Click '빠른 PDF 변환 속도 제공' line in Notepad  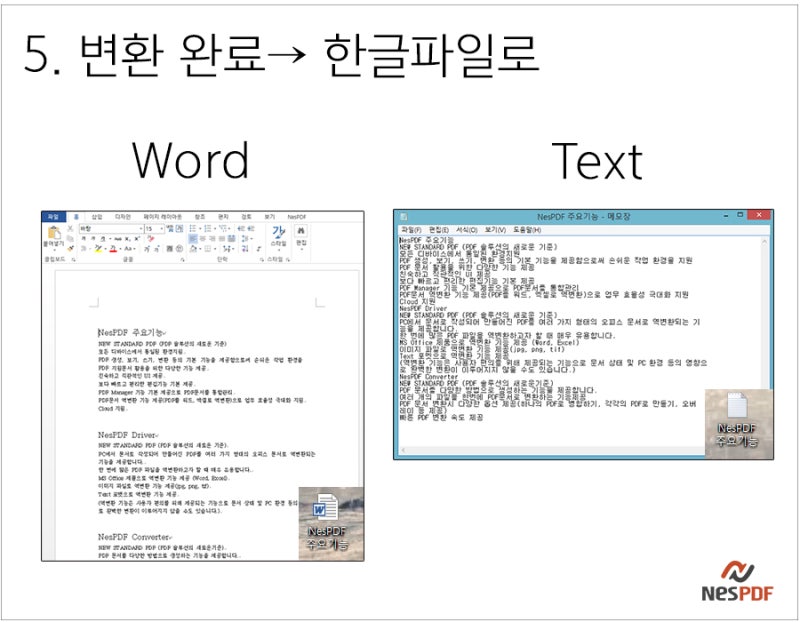(441, 417)
